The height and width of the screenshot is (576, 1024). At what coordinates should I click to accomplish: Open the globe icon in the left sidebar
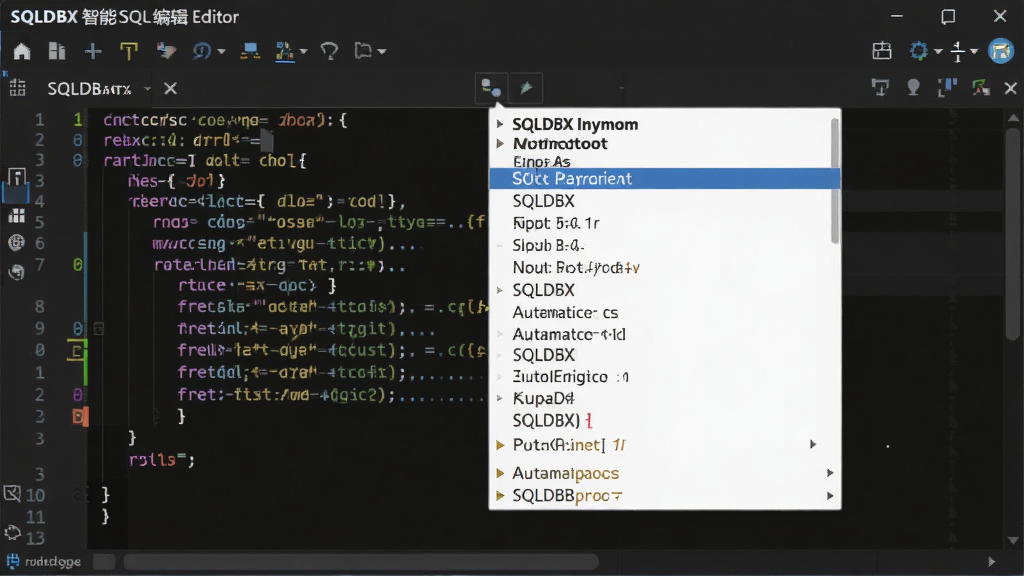[x=16, y=243]
